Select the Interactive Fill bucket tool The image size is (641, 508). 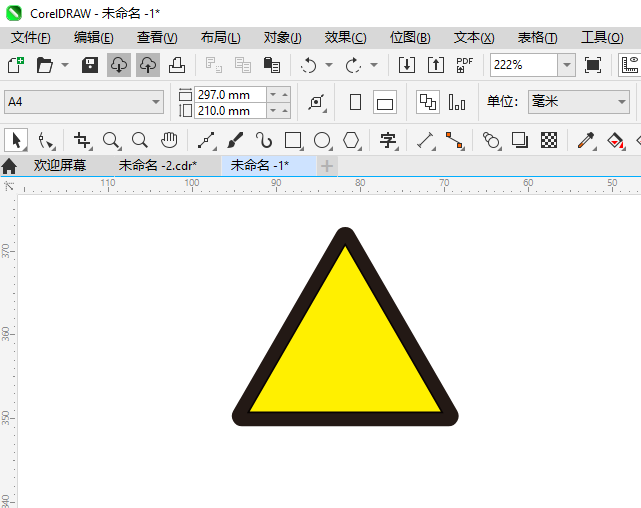pyautogui.click(x=616, y=141)
